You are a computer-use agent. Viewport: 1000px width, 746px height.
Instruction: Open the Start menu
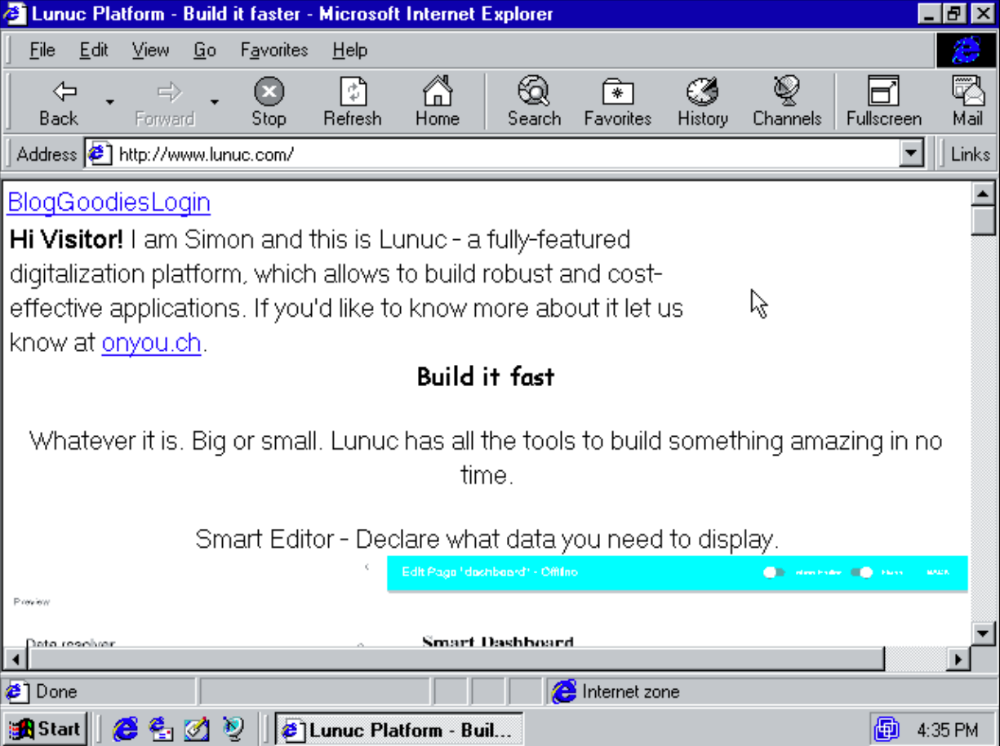(x=45, y=729)
